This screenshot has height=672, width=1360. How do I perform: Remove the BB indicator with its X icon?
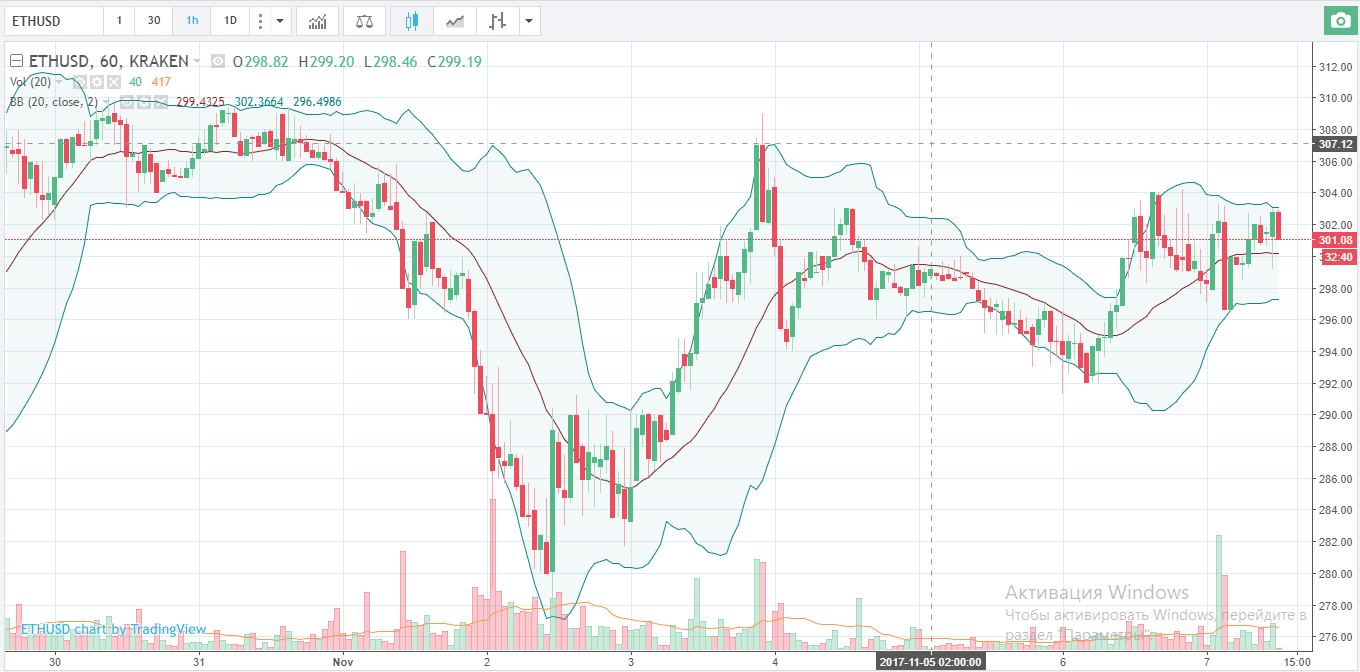click(x=160, y=102)
